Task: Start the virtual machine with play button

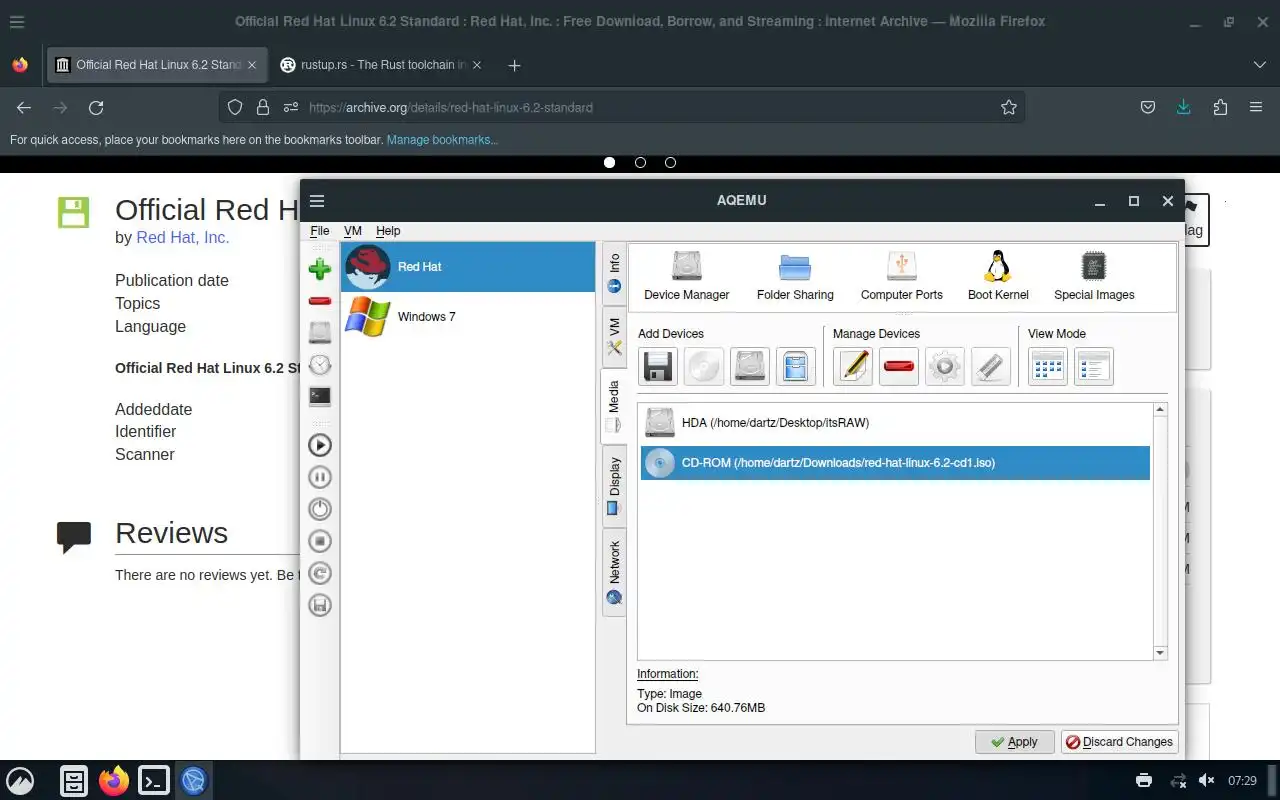Action: pyautogui.click(x=320, y=445)
